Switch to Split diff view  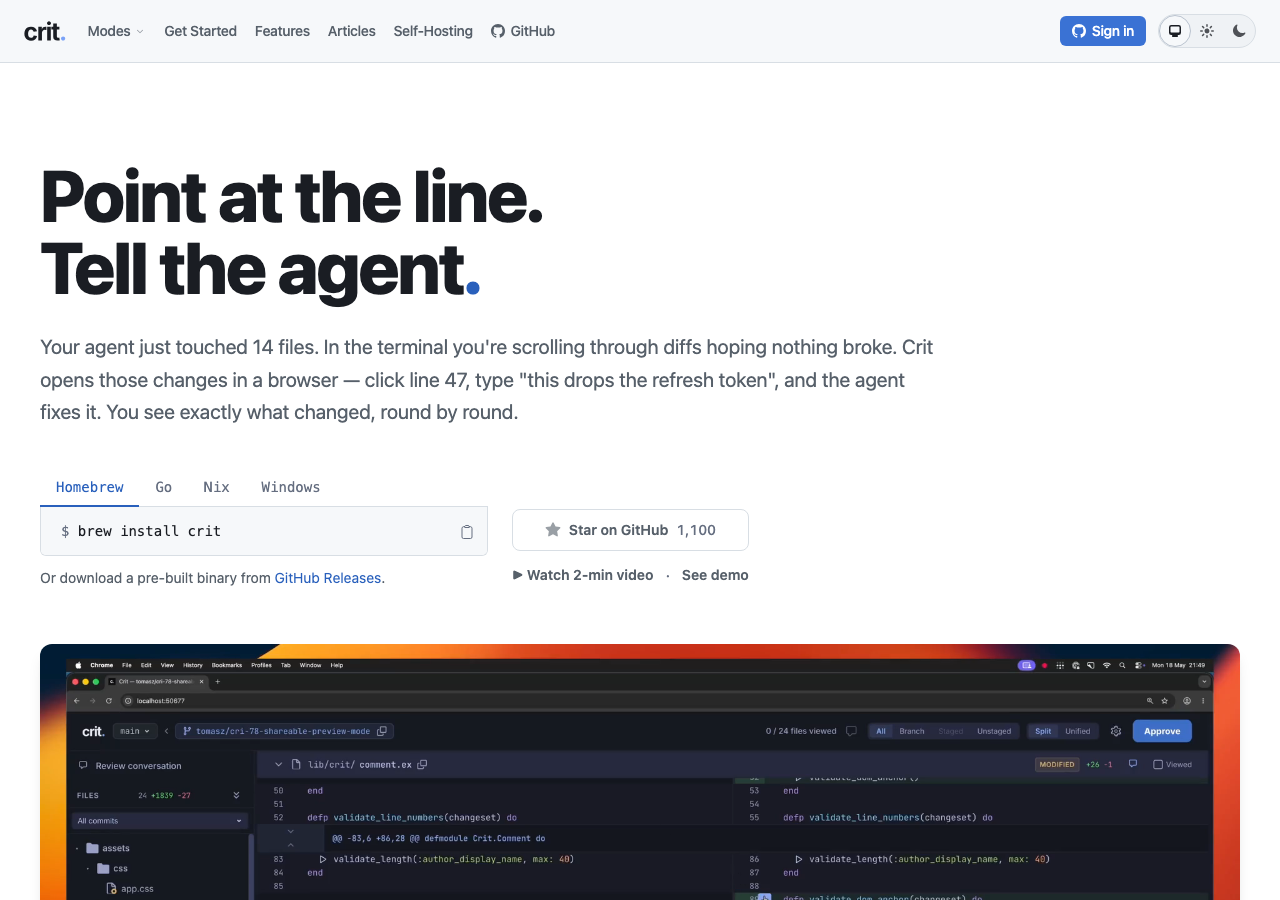pyautogui.click(x=1043, y=731)
